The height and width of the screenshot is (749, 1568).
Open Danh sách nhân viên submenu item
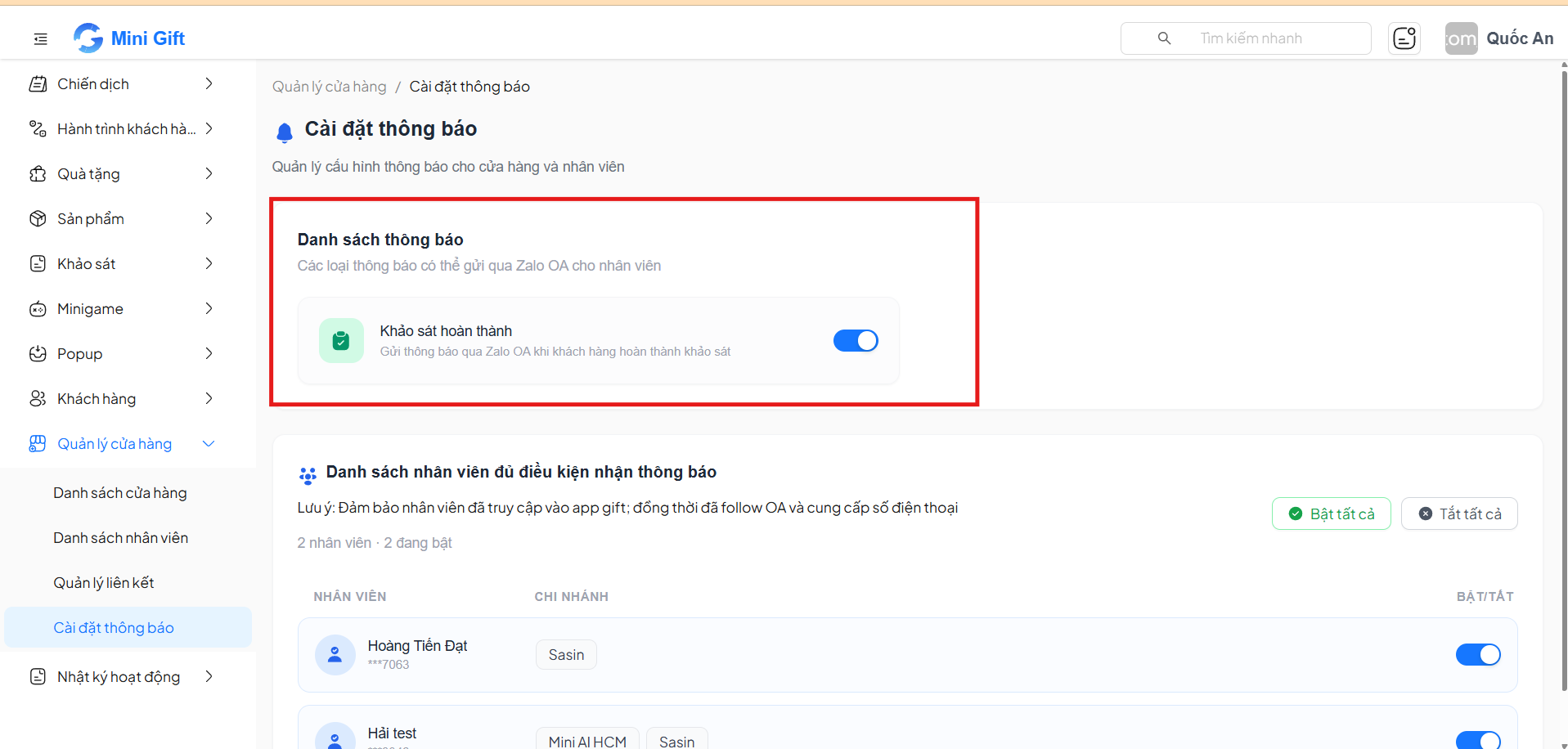click(x=121, y=537)
